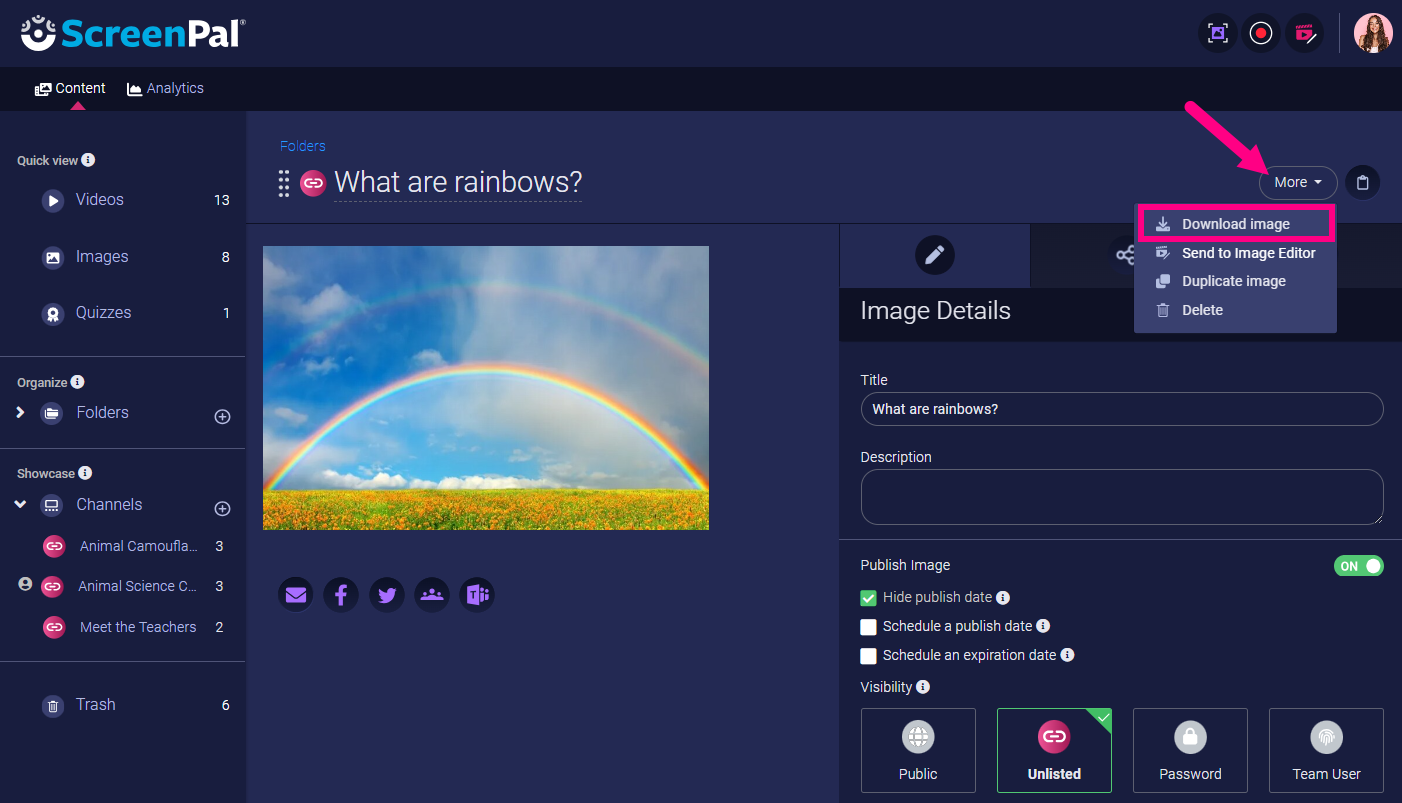Image resolution: width=1402 pixels, height=803 pixels.
Task: Share image to Twitter
Action: tap(387, 595)
